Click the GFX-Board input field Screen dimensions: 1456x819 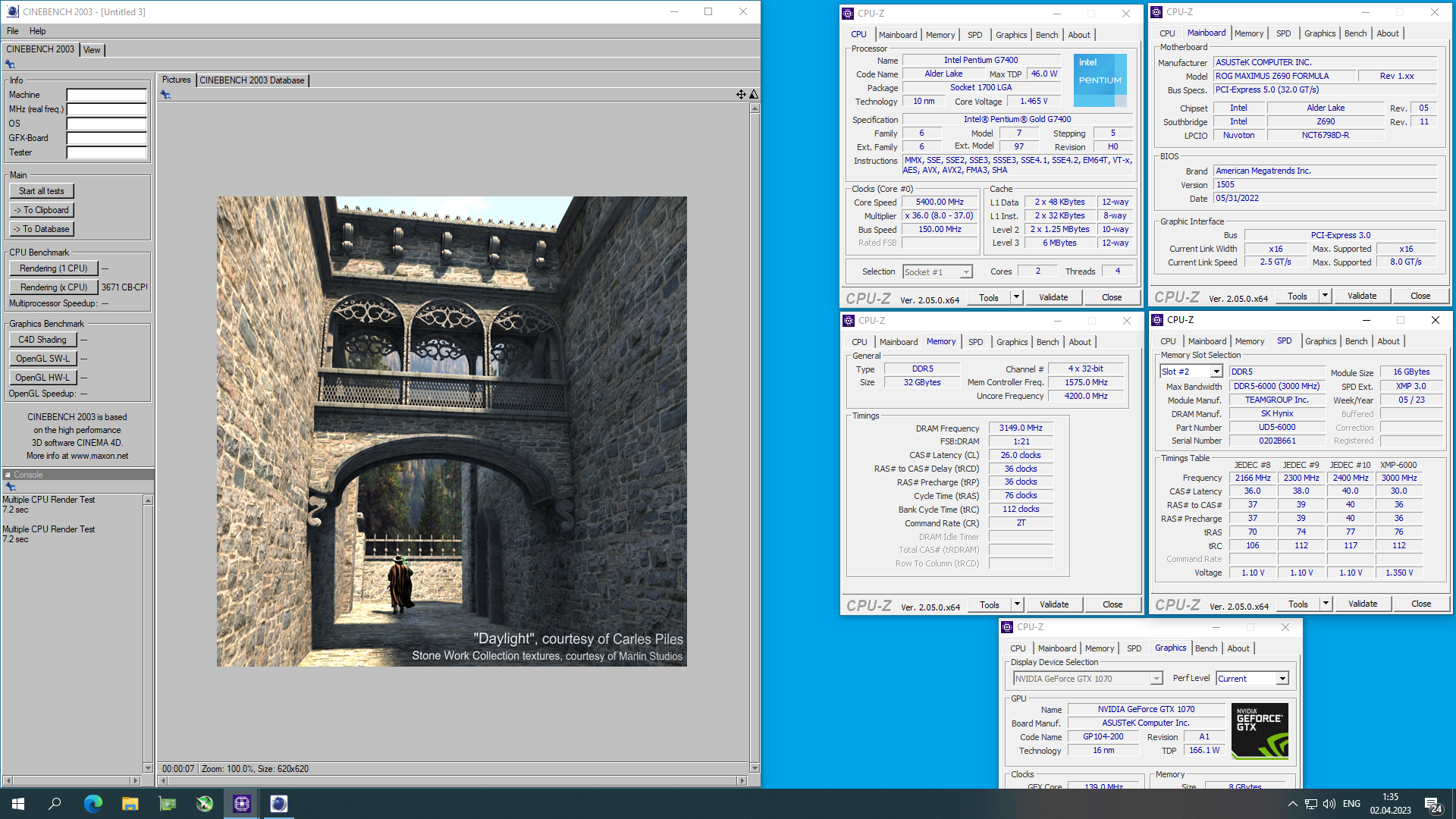pos(106,138)
